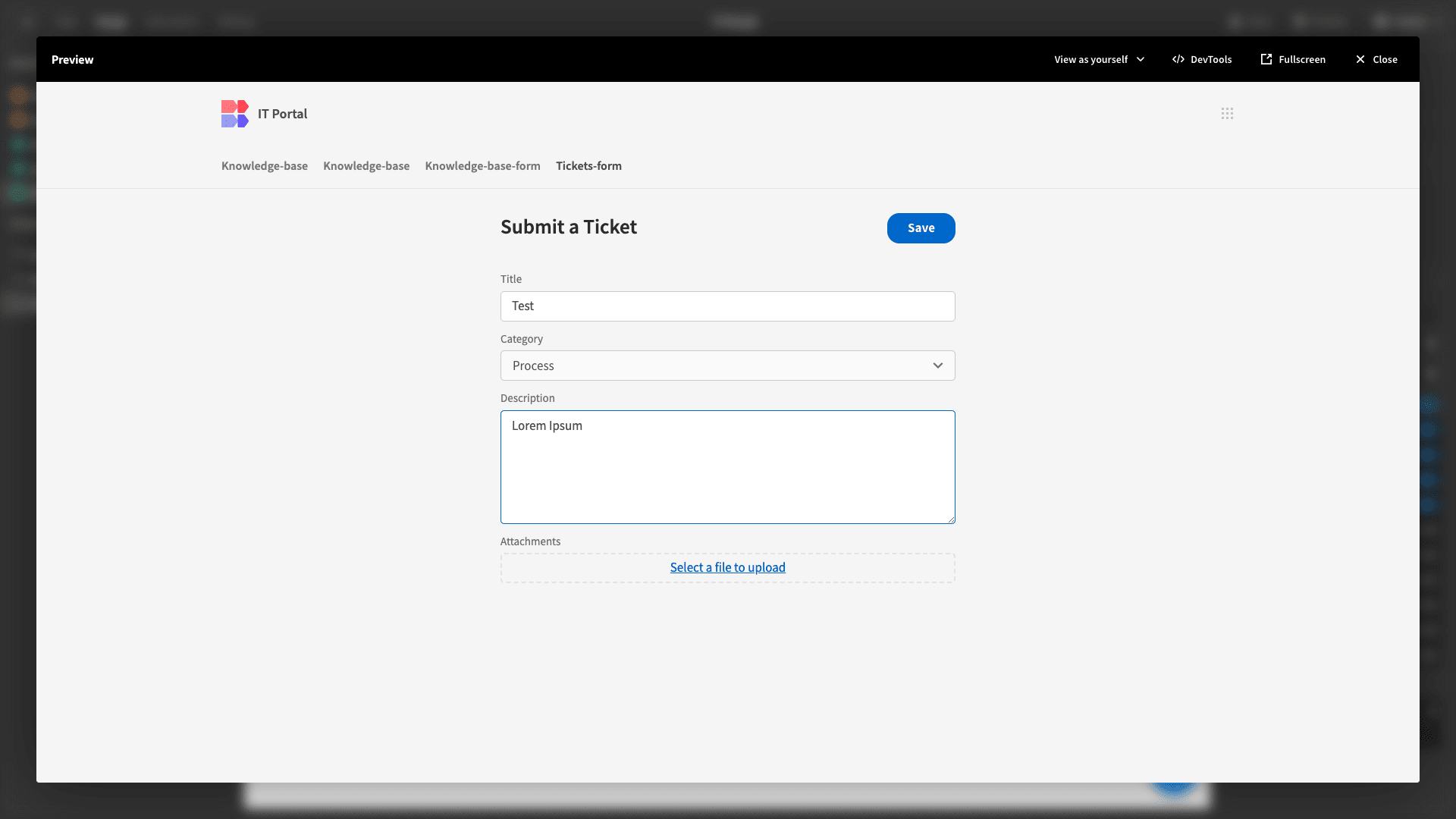The width and height of the screenshot is (1456, 819).
Task: Click the Attachments label
Action: click(x=530, y=541)
